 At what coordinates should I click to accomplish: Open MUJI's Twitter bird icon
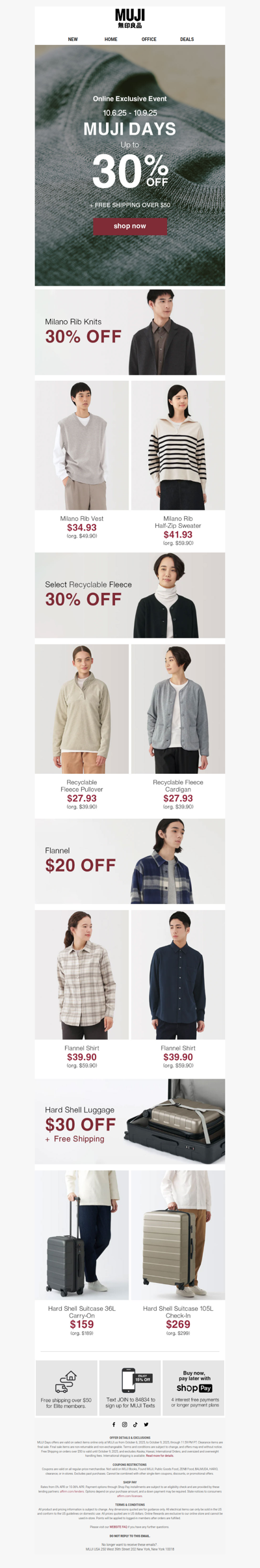[146, 1425]
